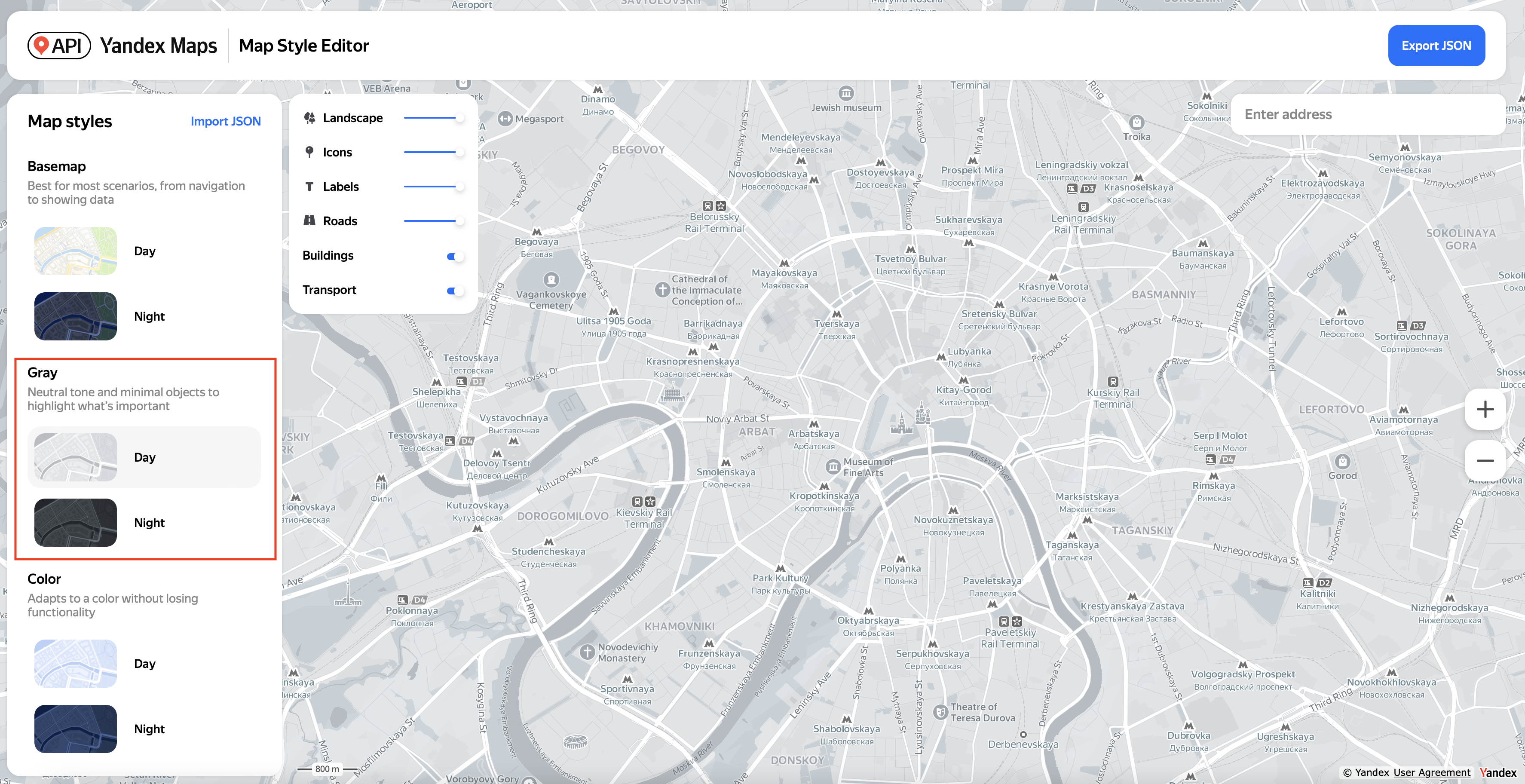Click the Kurskiy Rail Terminal label

tap(1112, 398)
